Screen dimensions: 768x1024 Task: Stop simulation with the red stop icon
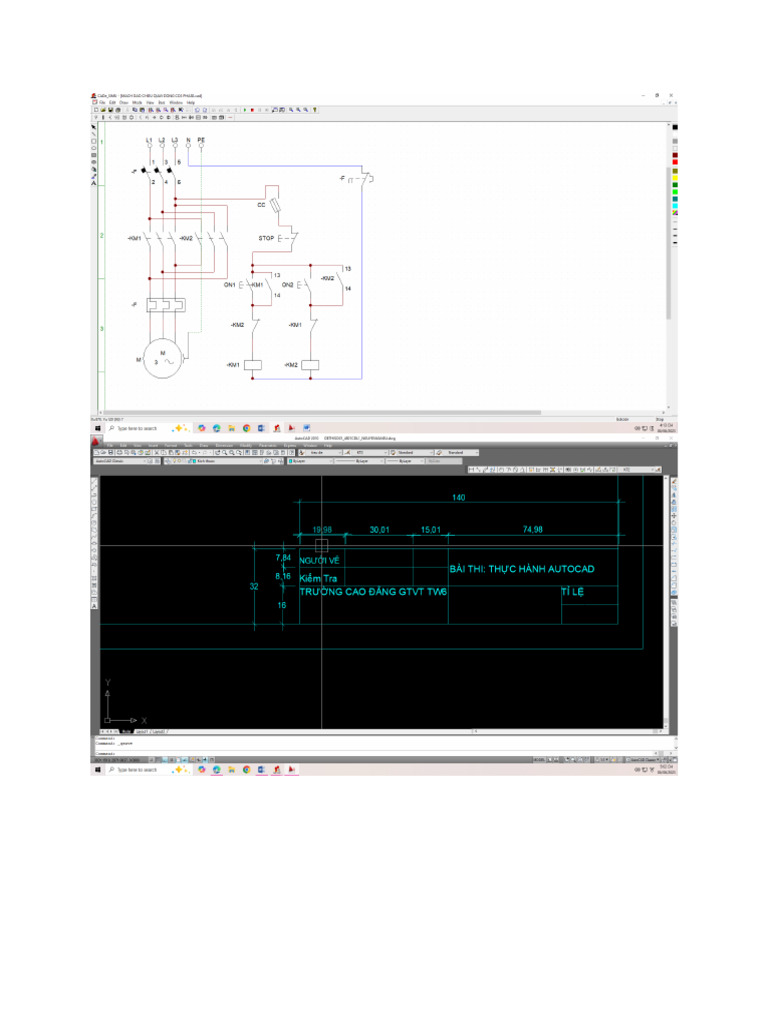pyautogui.click(x=252, y=110)
